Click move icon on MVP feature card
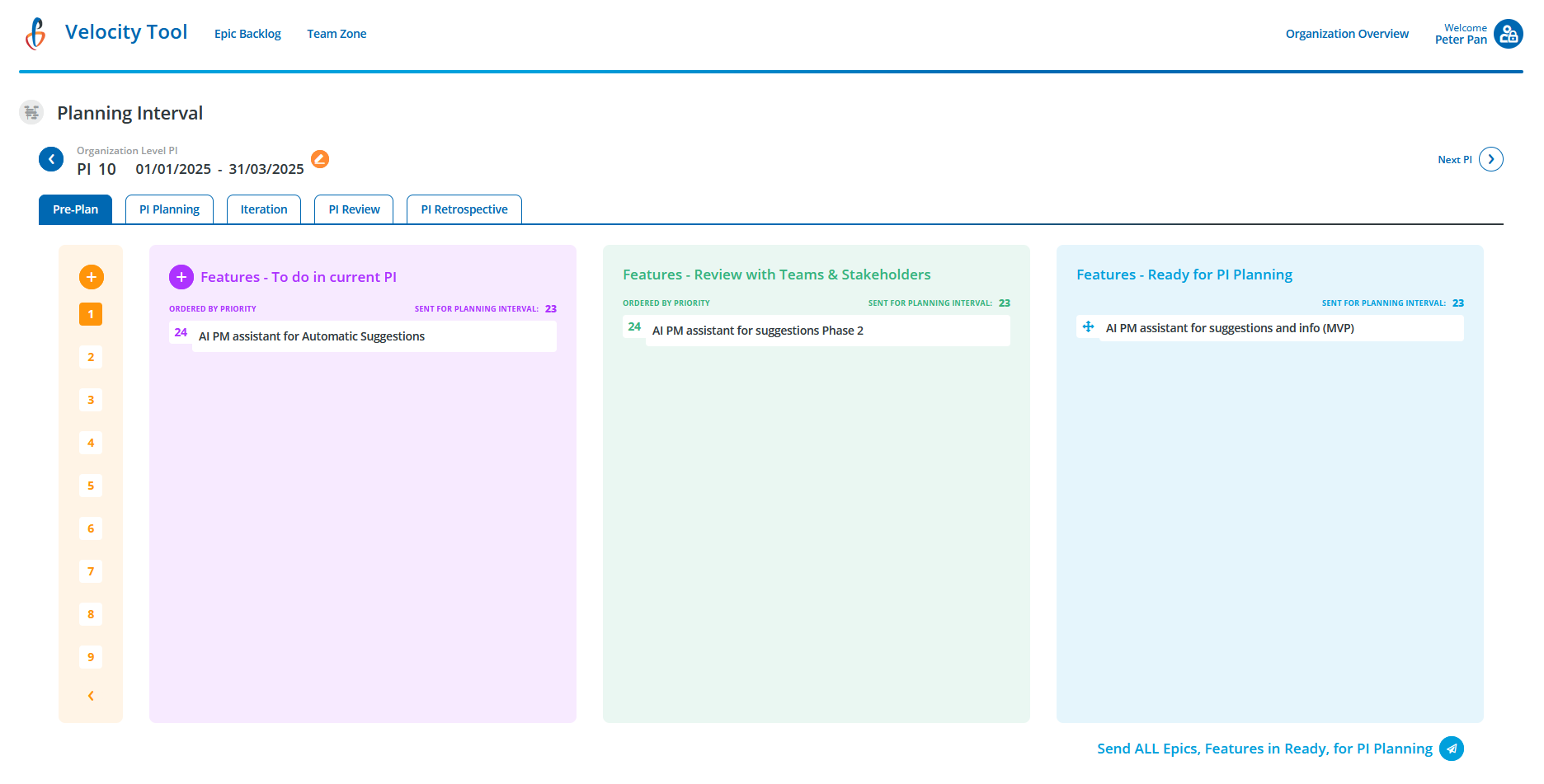 pos(1088,327)
